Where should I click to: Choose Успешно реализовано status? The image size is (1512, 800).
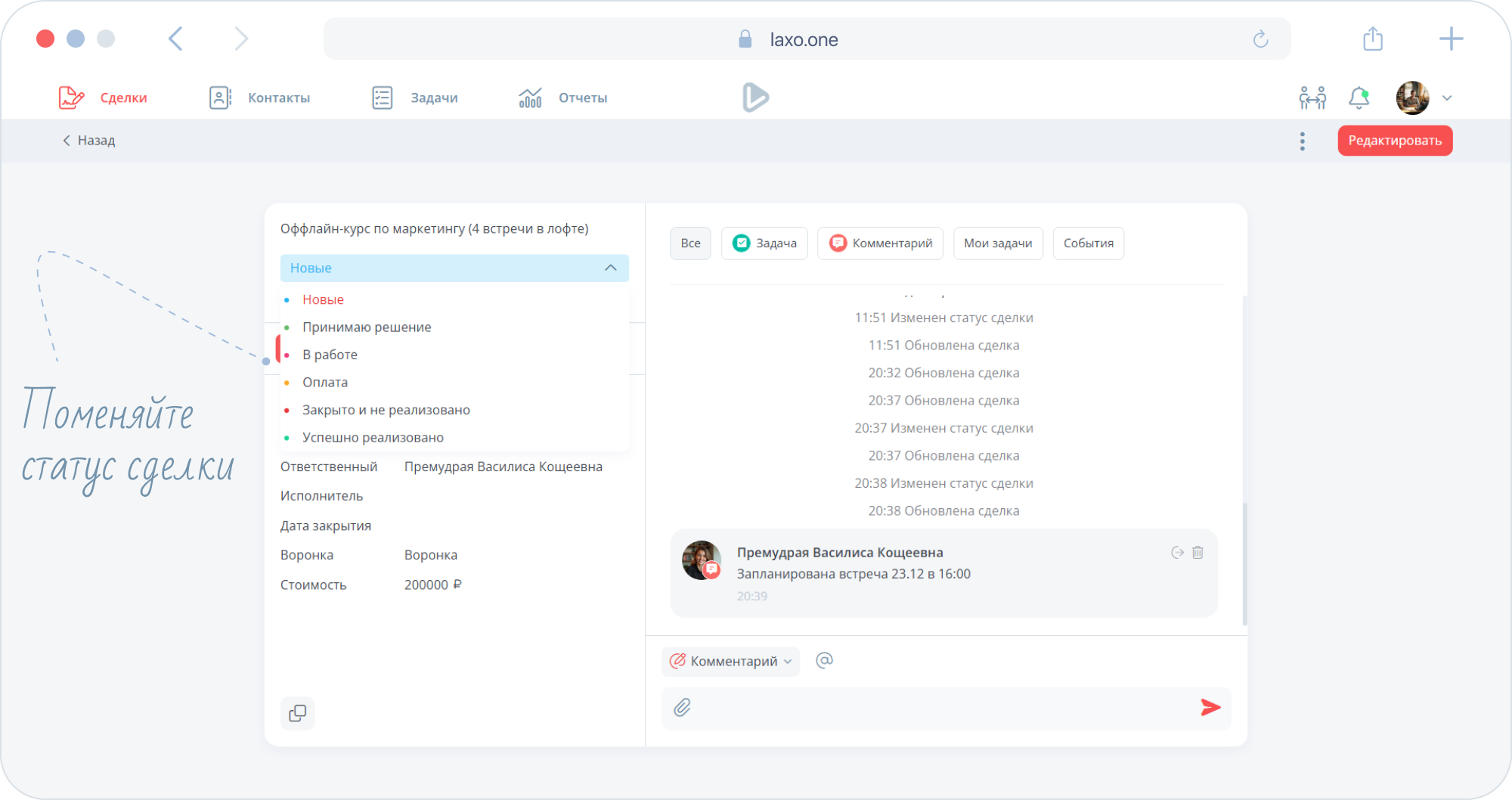pyautogui.click(x=373, y=438)
